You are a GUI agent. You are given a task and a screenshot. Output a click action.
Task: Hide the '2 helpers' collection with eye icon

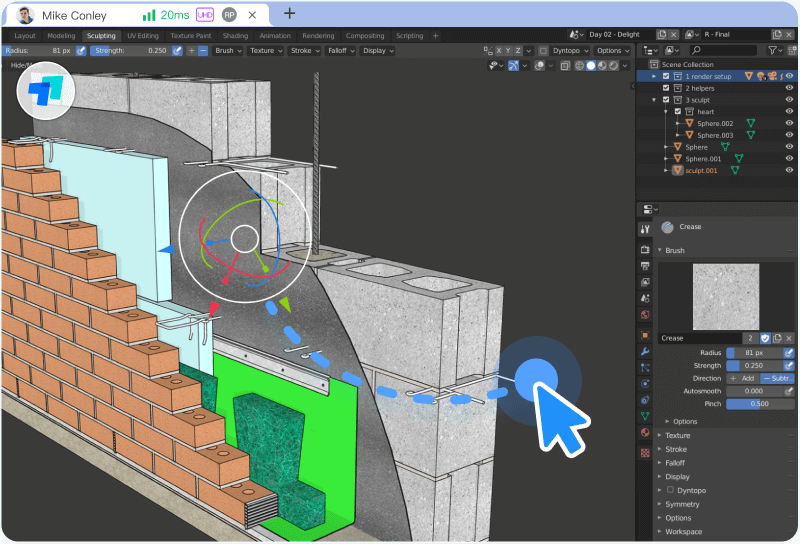(789, 88)
